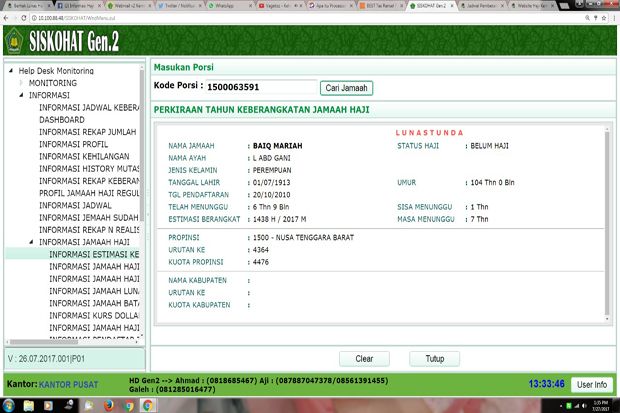Reload the page with the refresh icon
Screen dimensions: 620x413
point(23,18)
